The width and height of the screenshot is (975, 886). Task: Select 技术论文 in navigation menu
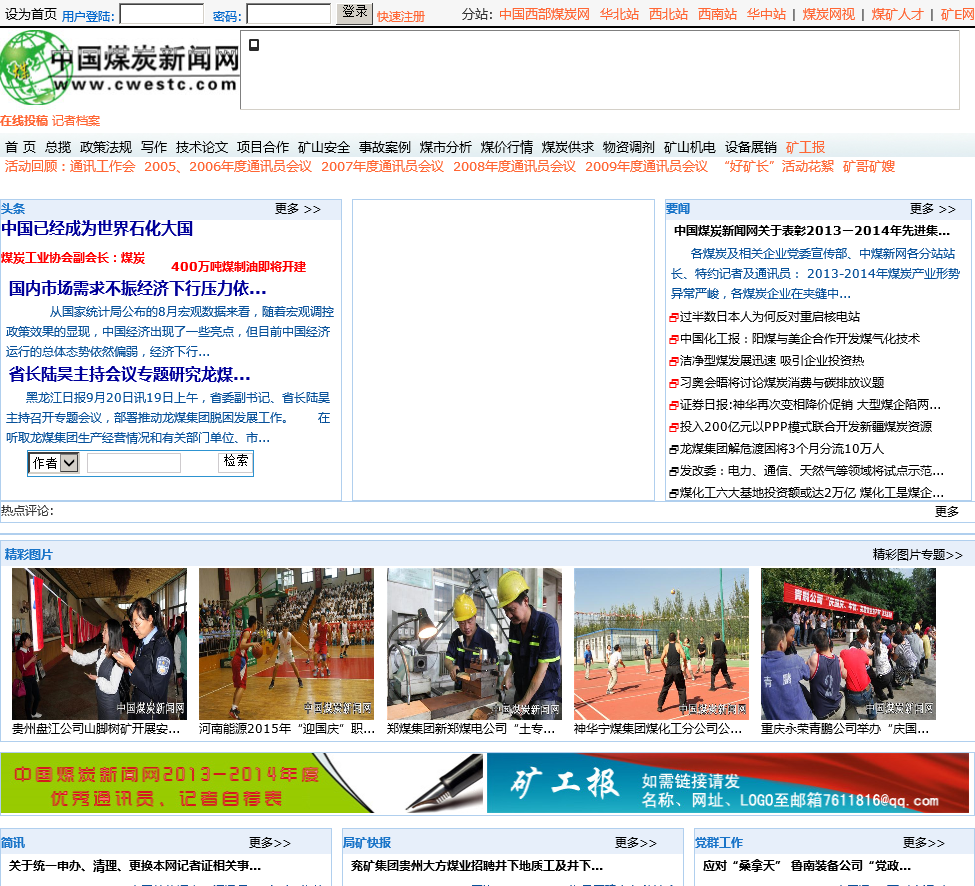[x=202, y=147]
